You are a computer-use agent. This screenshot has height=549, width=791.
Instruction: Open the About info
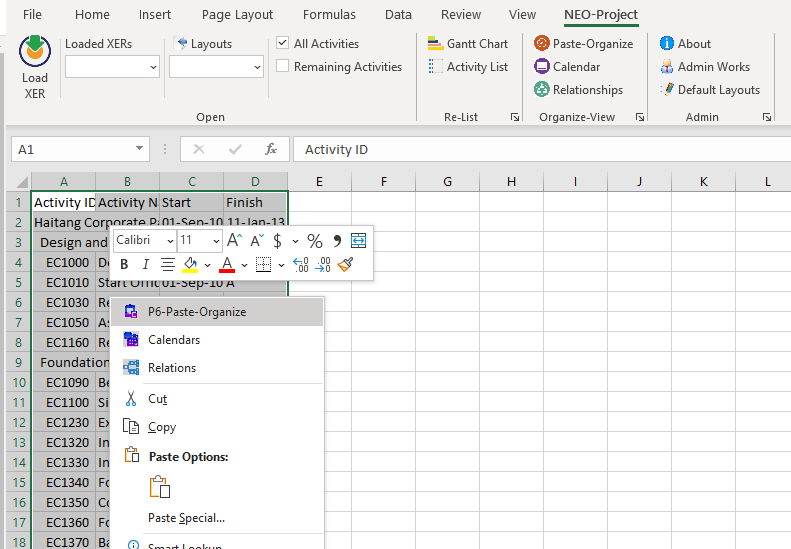pos(685,44)
